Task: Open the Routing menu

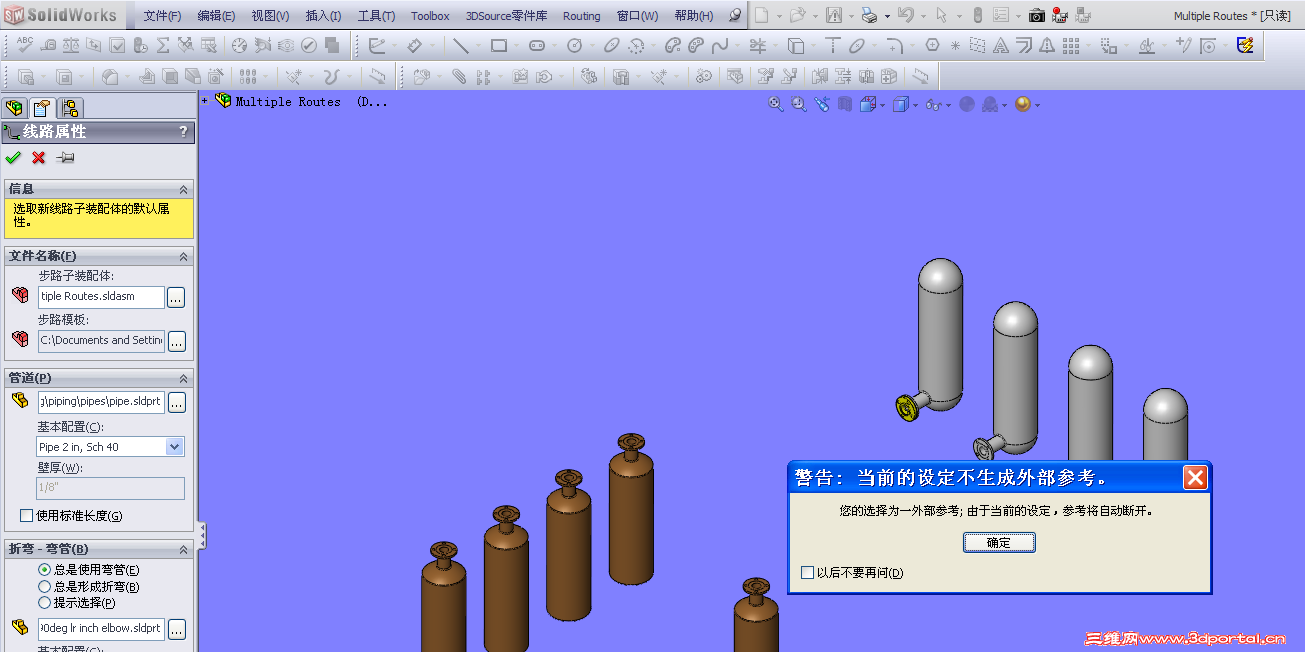Action: pyautogui.click(x=581, y=16)
